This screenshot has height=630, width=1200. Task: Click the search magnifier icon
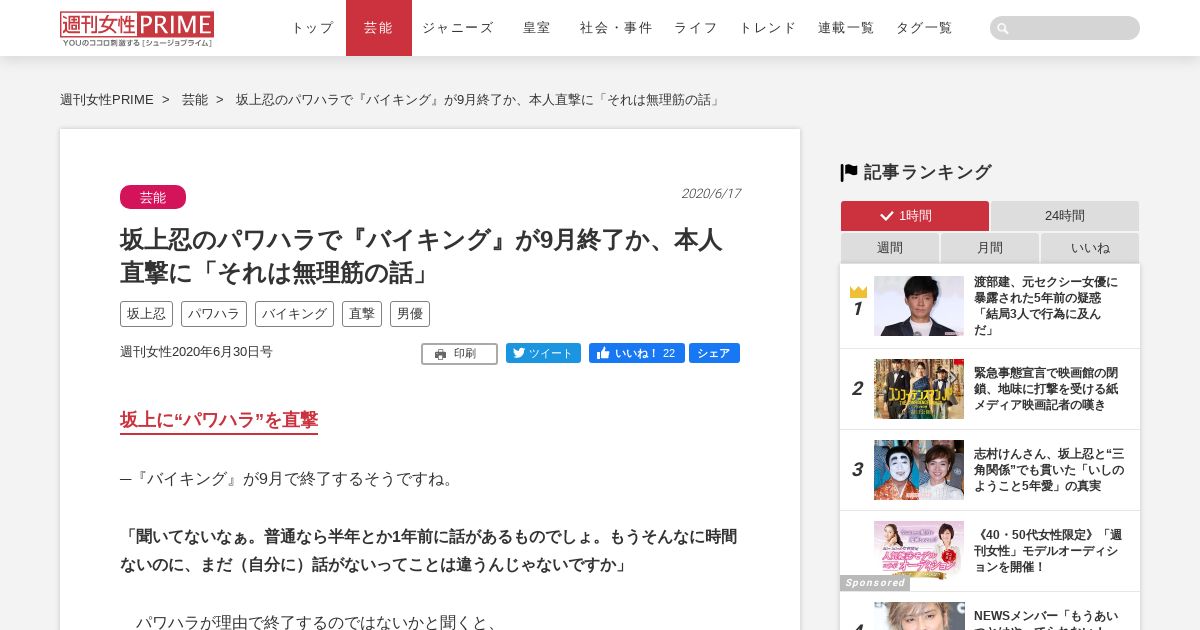1003,28
